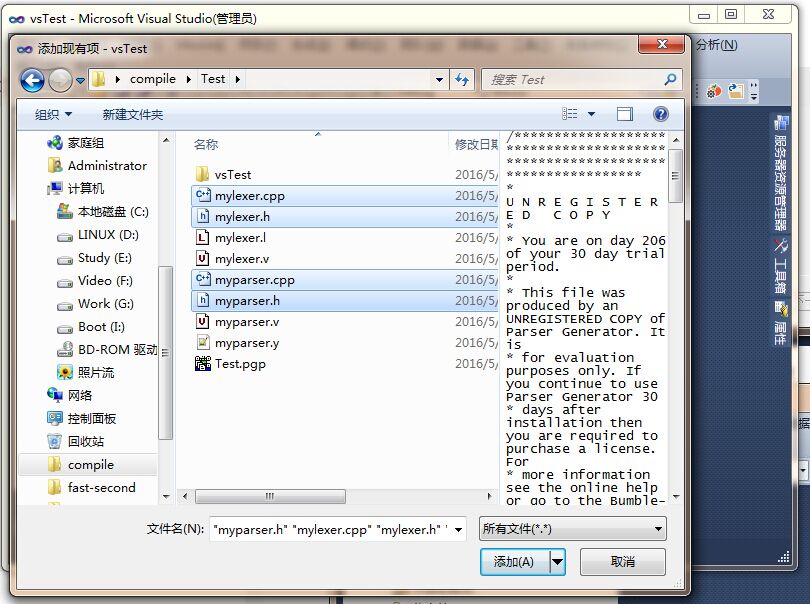Select compile folder in navigation pane
The height and width of the screenshot is (604, 810).
tap(90, 464)
